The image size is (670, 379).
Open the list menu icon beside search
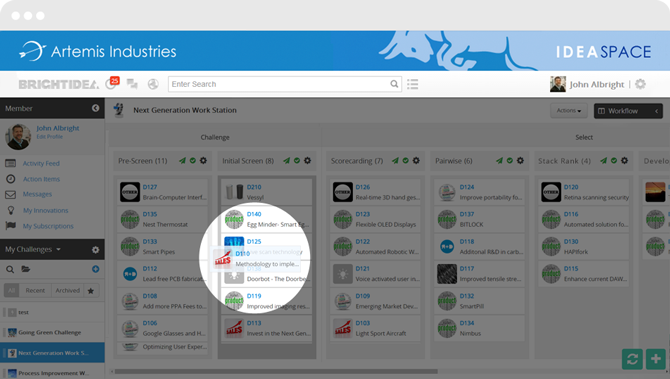point(412,84)
